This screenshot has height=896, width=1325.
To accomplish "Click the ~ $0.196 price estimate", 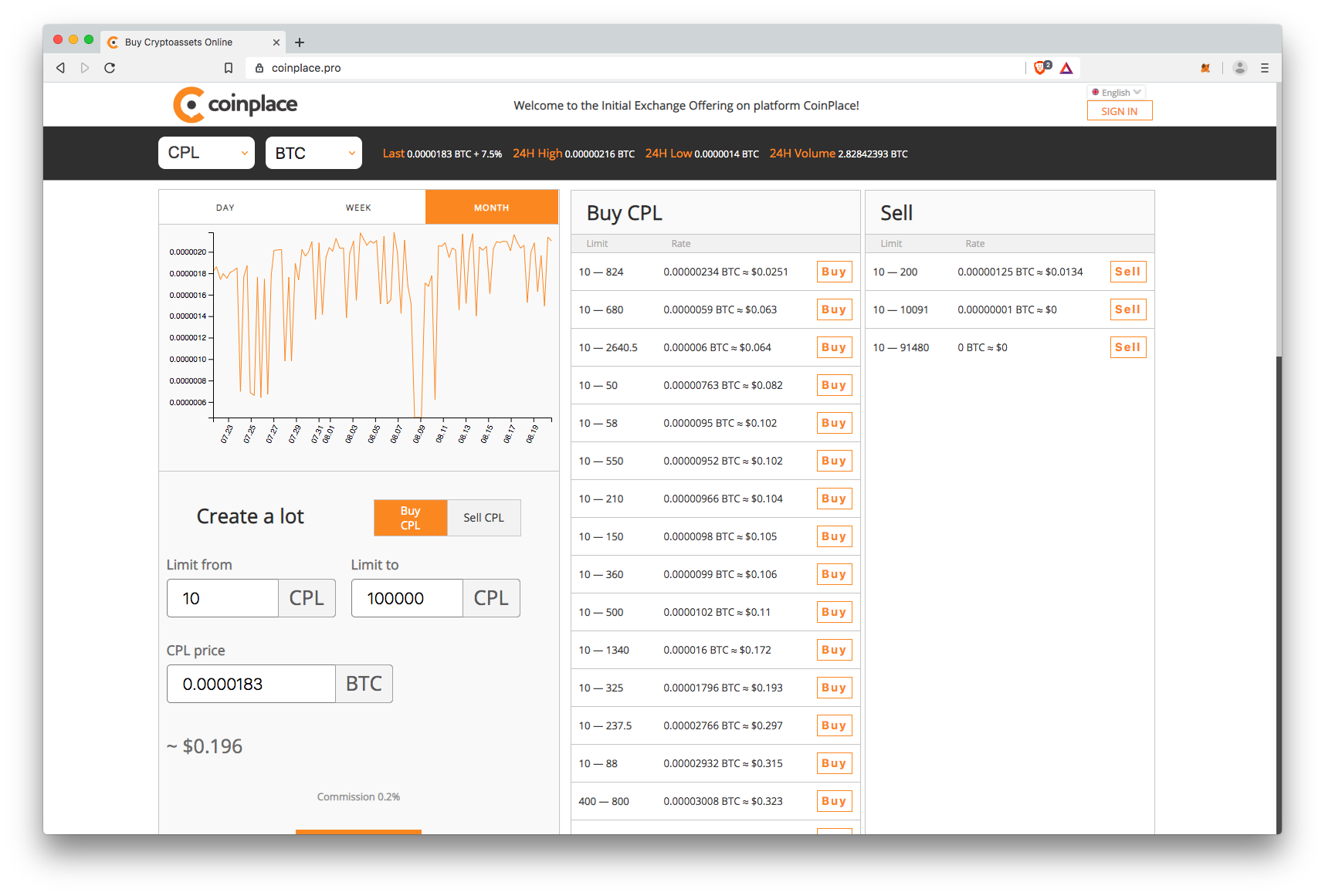I will click(x=205, y=746).
